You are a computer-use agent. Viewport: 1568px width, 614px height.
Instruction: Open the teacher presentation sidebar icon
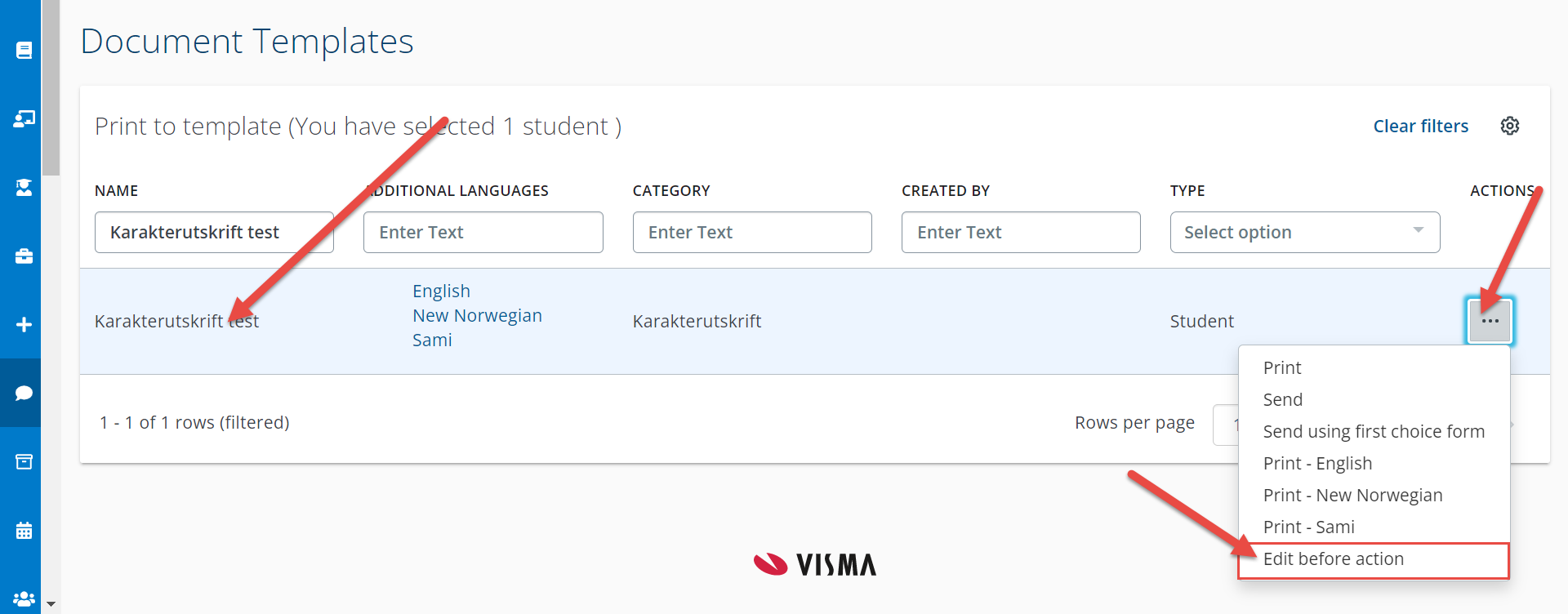click(x=24, y=119)
